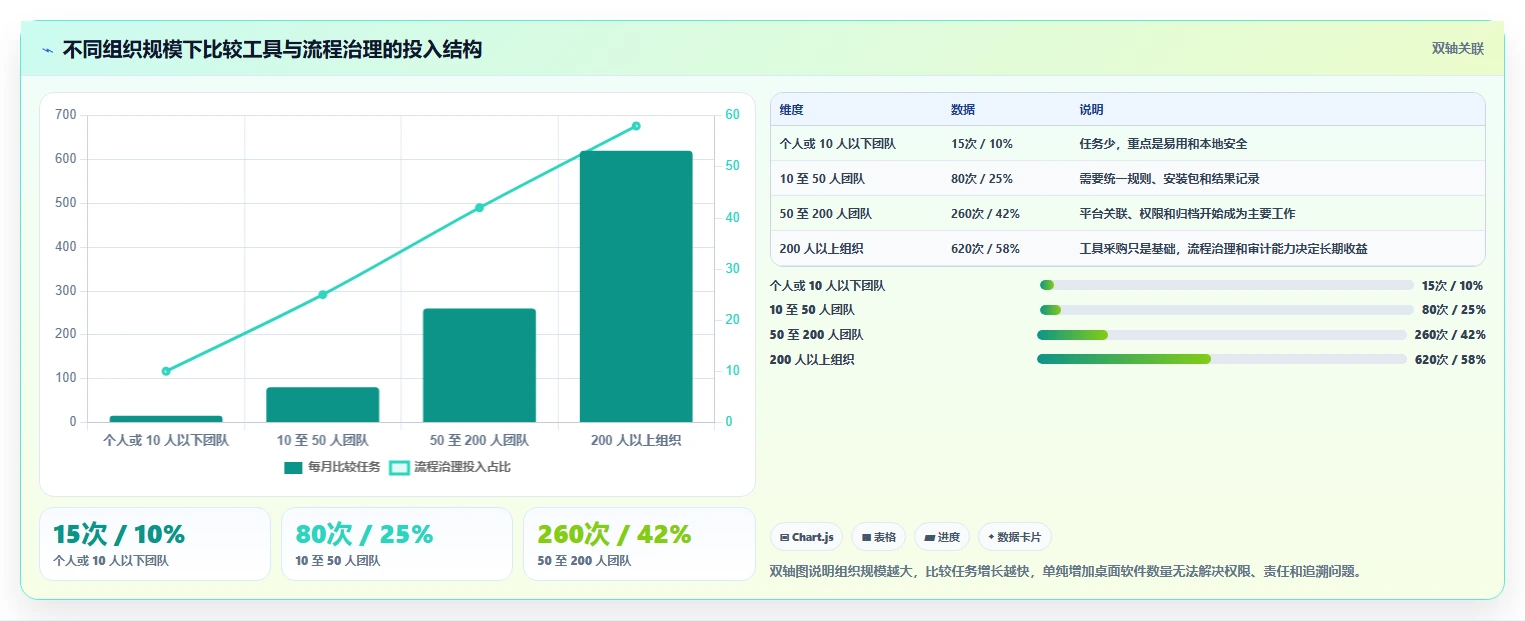Click the dark green 每月比较任务 legend swatch
Screen dimensions: 1525x621
coord(293,467)
